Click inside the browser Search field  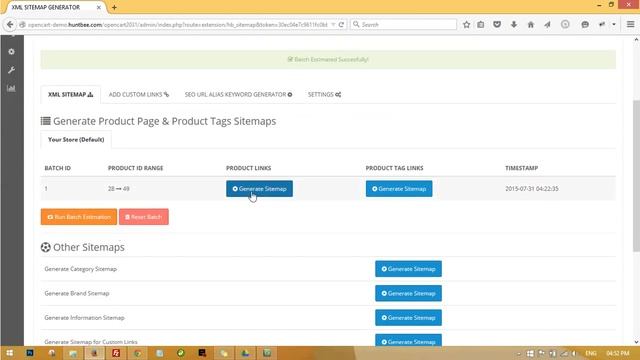click(403, 24)
